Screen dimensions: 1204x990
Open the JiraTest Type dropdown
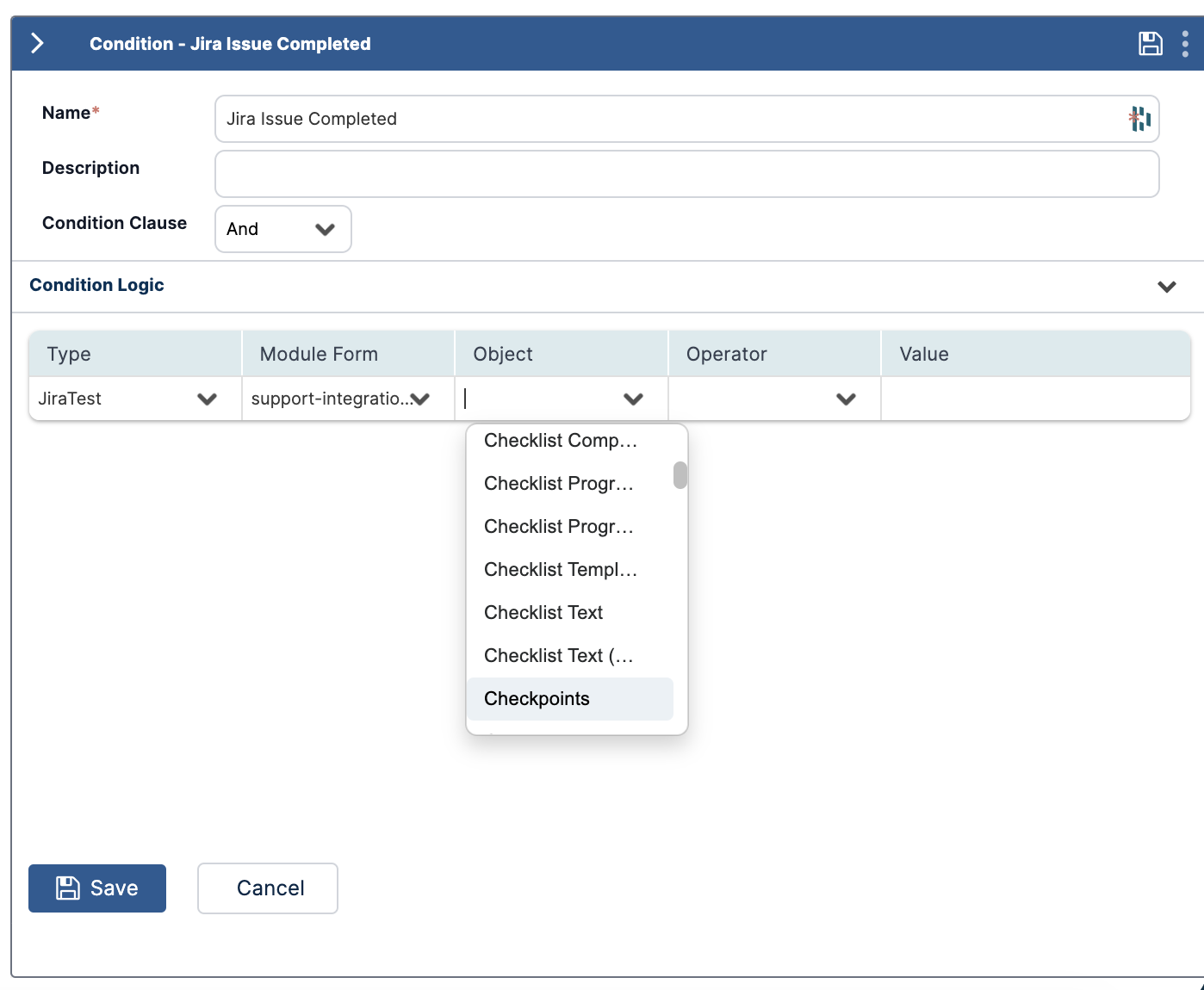(x=207, y=399)
